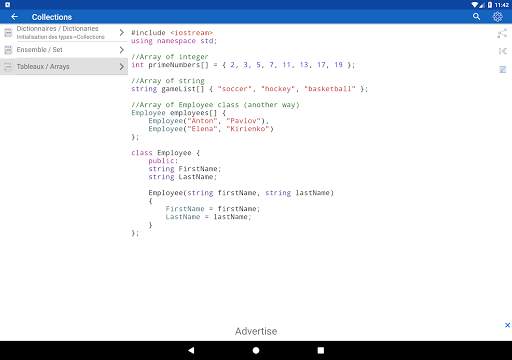The height and width of the screenshot is (360, 512).
Task: Tap the 'string FirstName;' line
Action: coord(185,169)
